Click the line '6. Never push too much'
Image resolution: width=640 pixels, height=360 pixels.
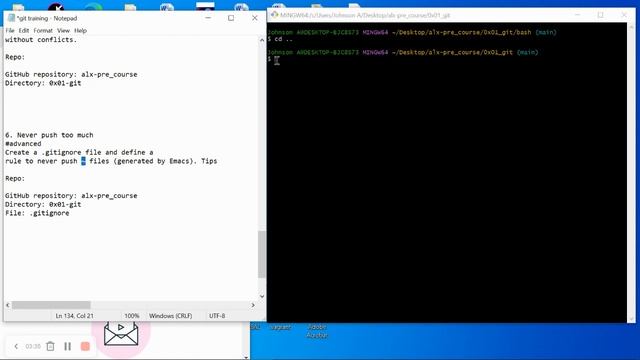49,135
